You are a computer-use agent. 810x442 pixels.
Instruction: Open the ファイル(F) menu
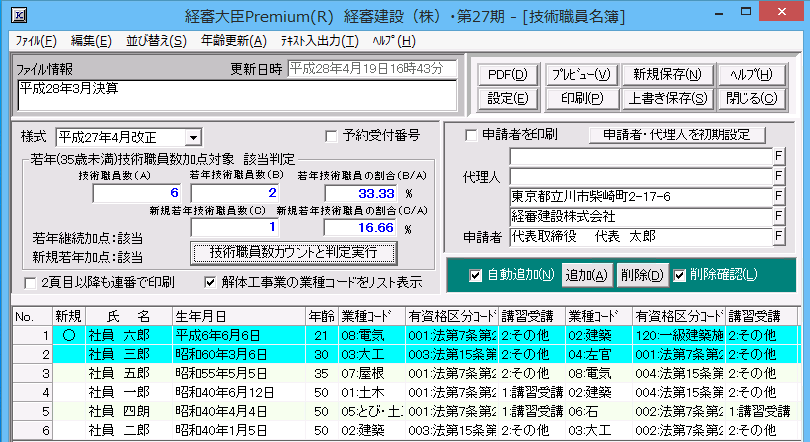point(36,41)
